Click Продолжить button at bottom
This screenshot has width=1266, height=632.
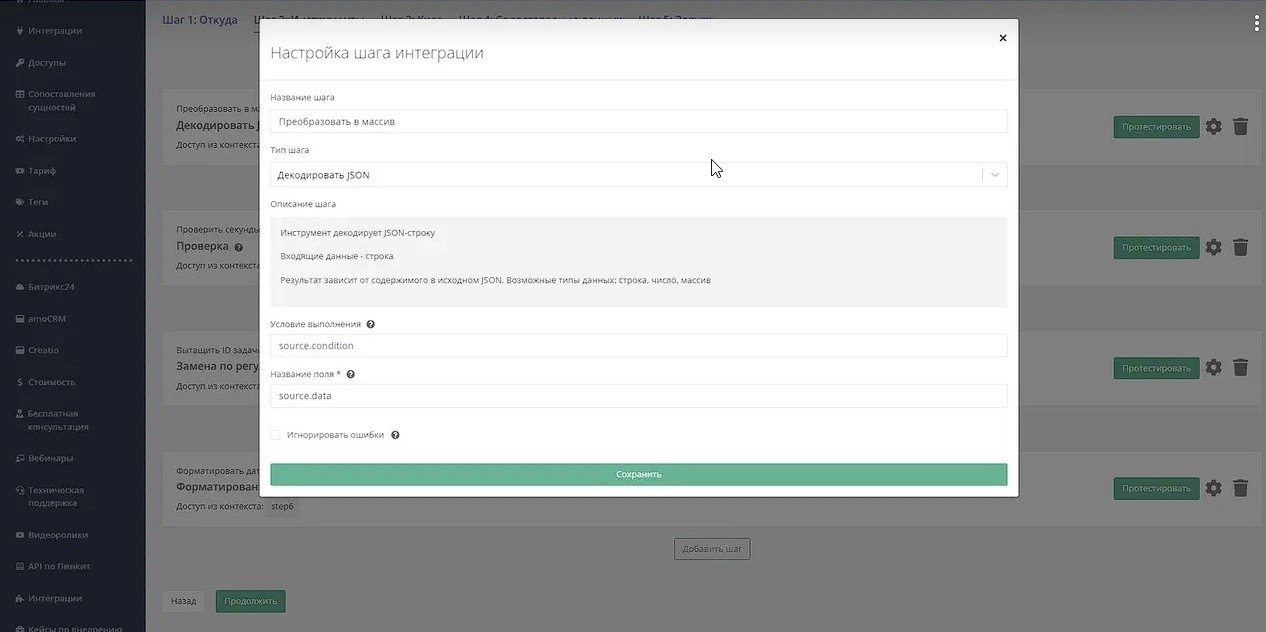click(250, 601)
